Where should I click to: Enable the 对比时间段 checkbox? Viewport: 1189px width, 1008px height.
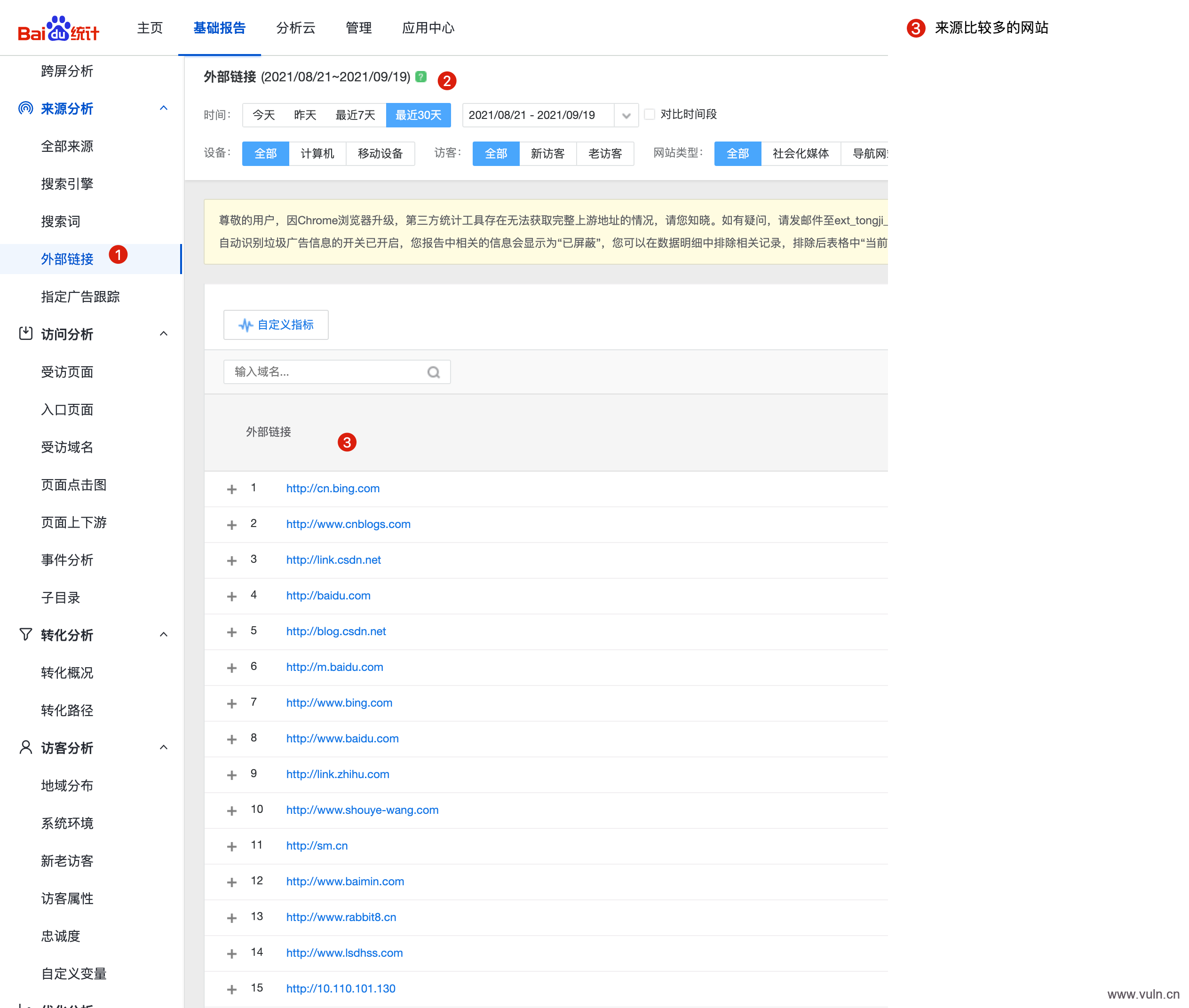[650, 114]
